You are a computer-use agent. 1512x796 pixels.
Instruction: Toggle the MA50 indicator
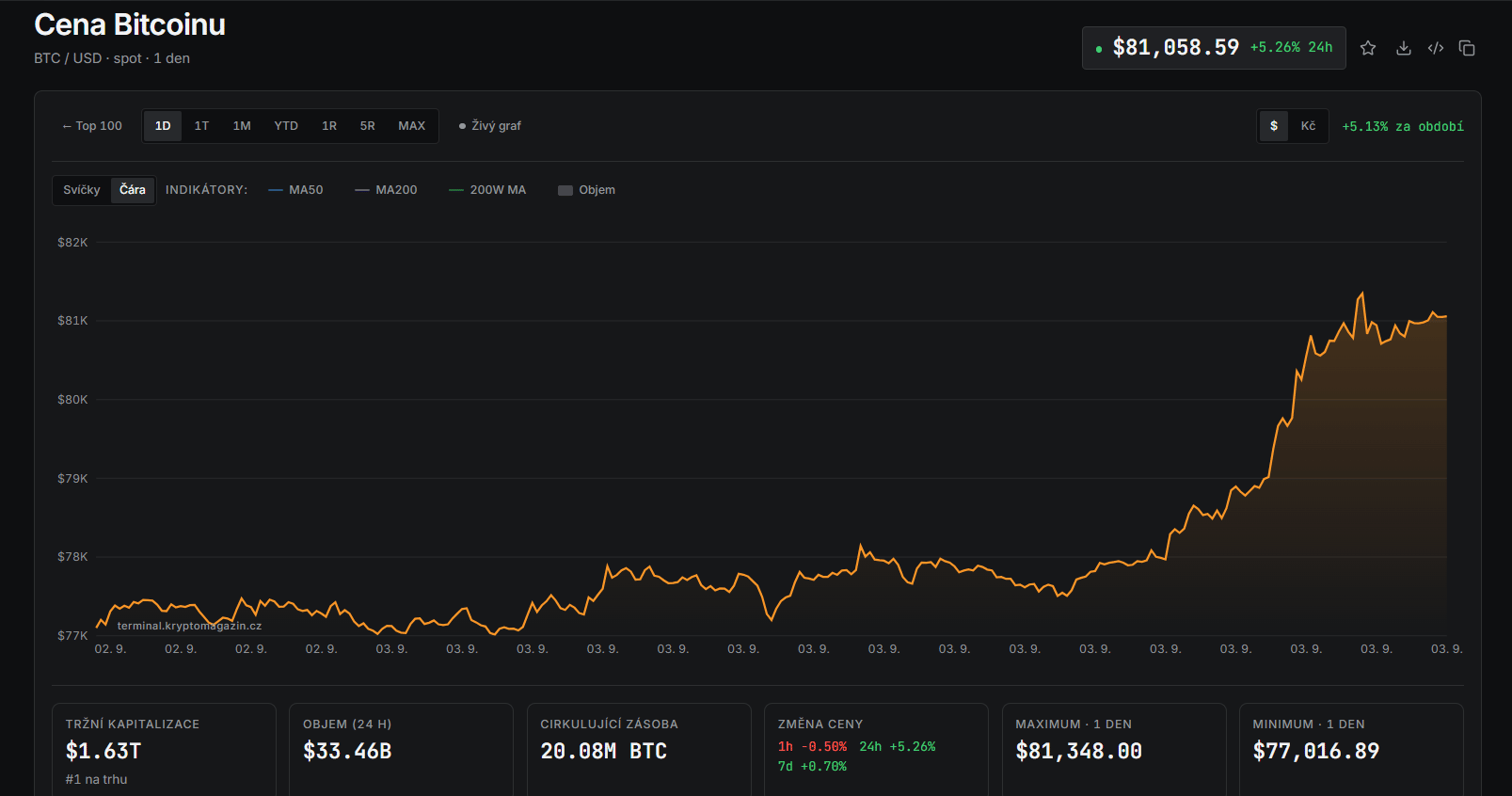(295, 190)
